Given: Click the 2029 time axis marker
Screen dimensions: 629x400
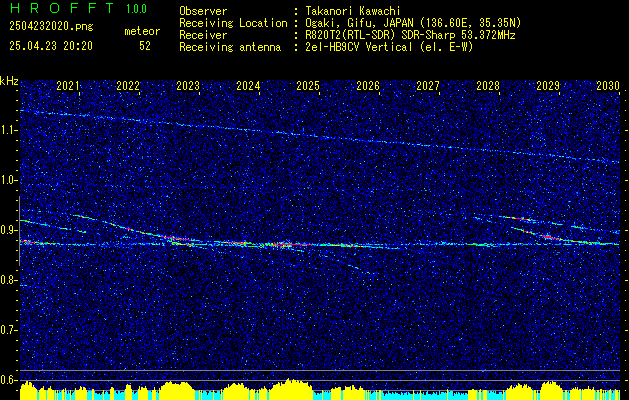Looking at the screenshot, I should coord(548,85).
